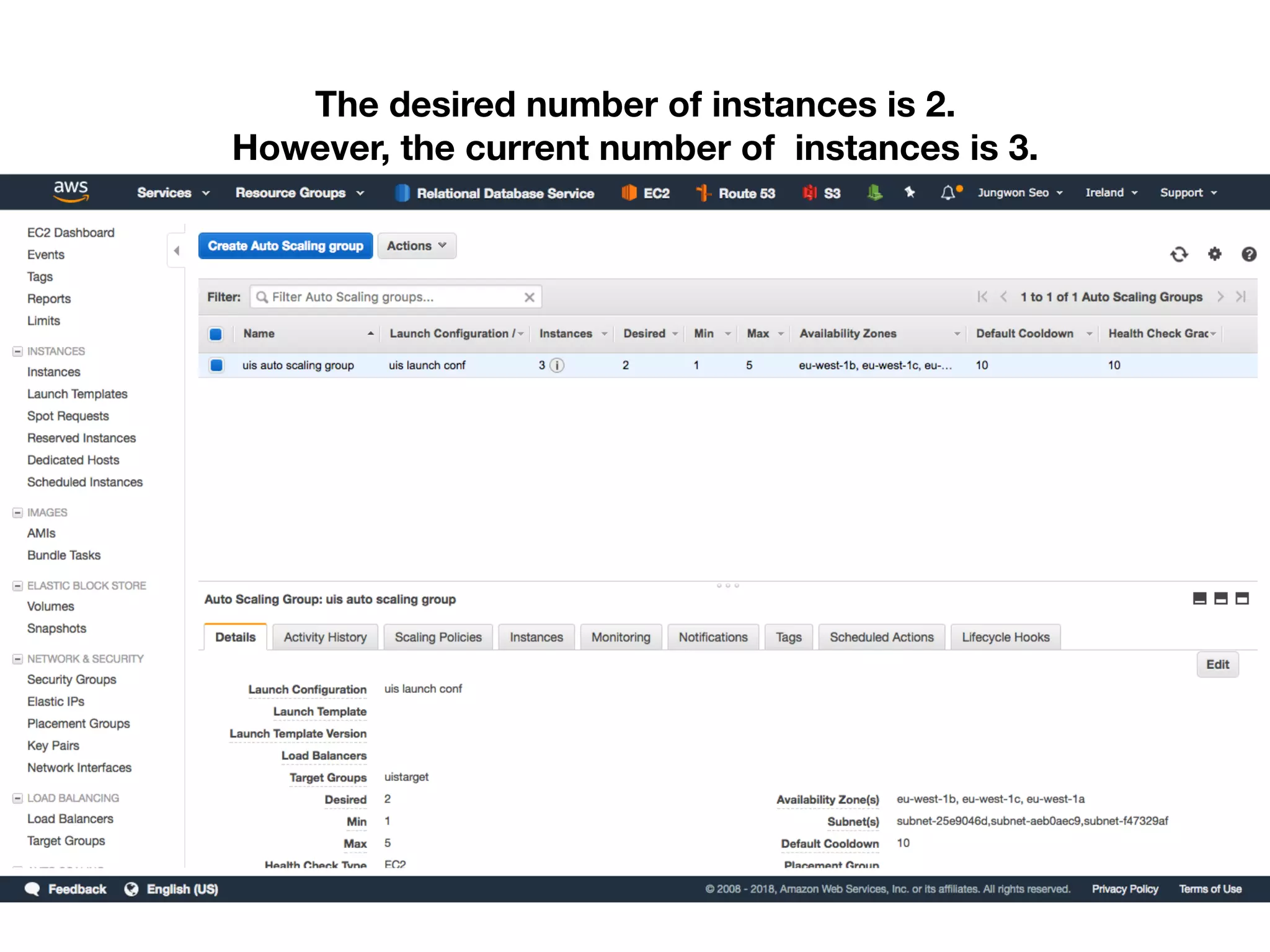This screenshot has width=1270, height=952.
Task: Open the Ireland region dropdown
Action: (x=1111, y=193)
